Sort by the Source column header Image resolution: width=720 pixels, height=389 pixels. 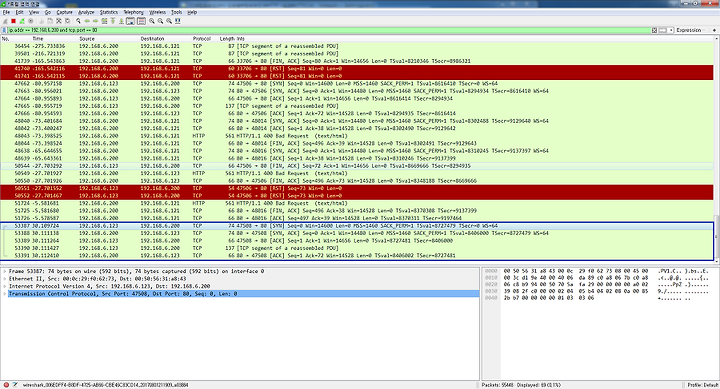tap(87, 39)
